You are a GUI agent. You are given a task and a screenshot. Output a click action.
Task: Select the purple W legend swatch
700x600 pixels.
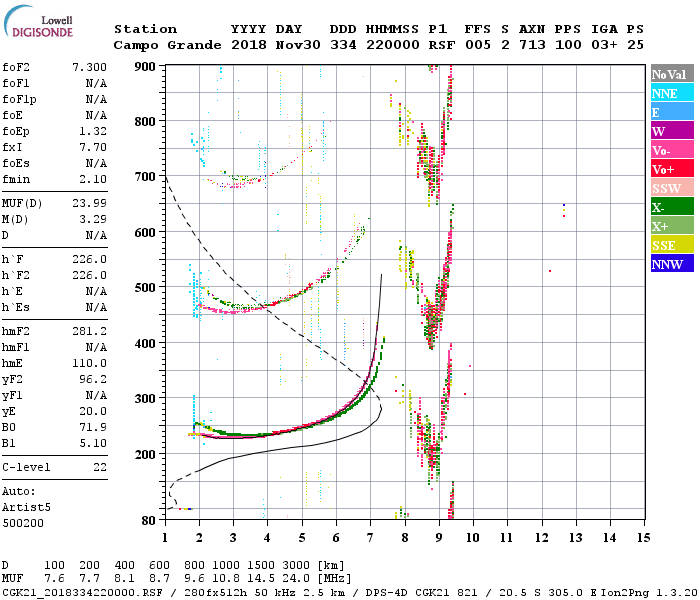[672, 131]
